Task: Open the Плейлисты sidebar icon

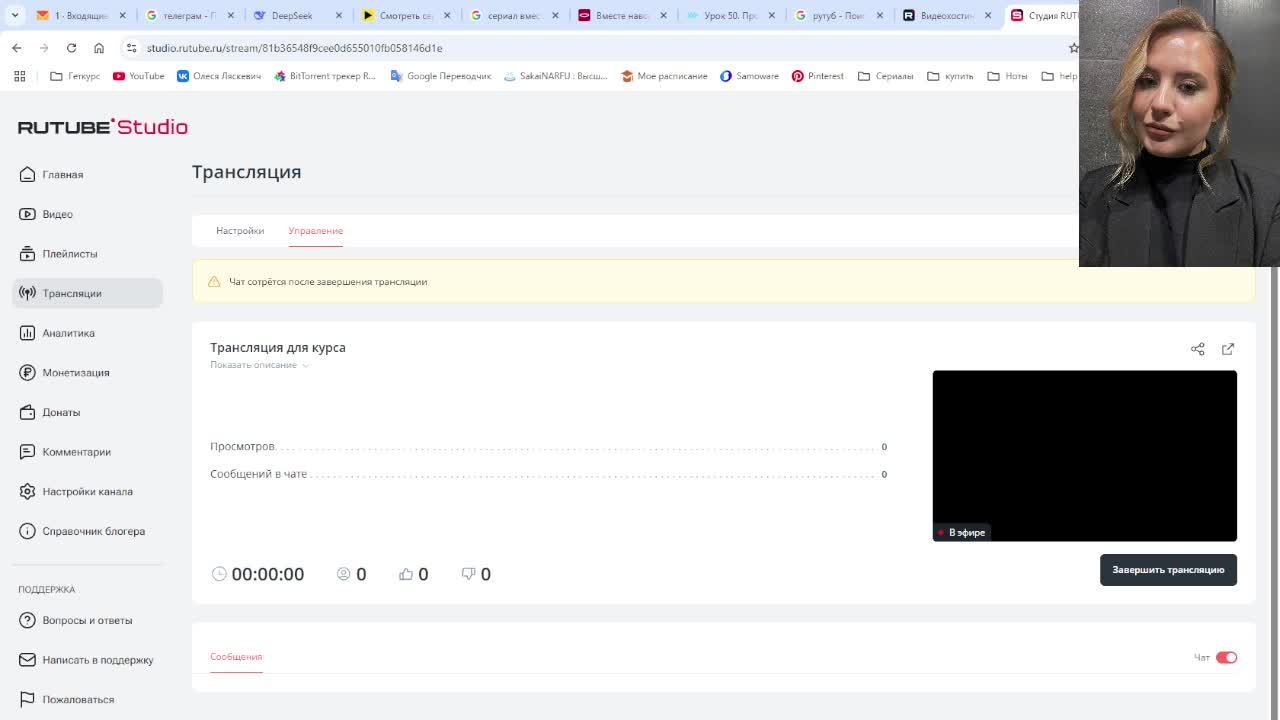Action: click(x=27, y=253)
